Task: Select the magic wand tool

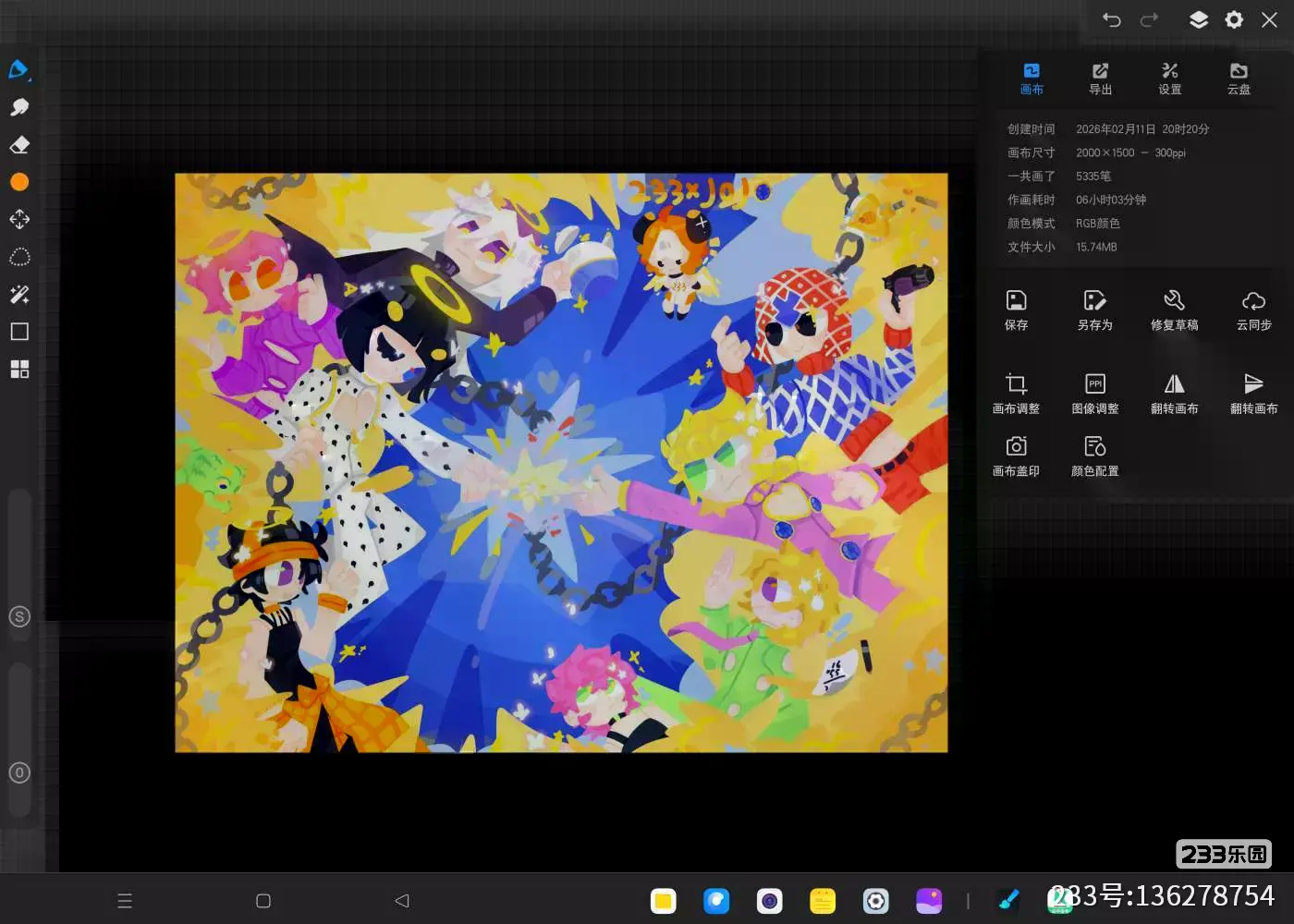Action: point(18,295)
